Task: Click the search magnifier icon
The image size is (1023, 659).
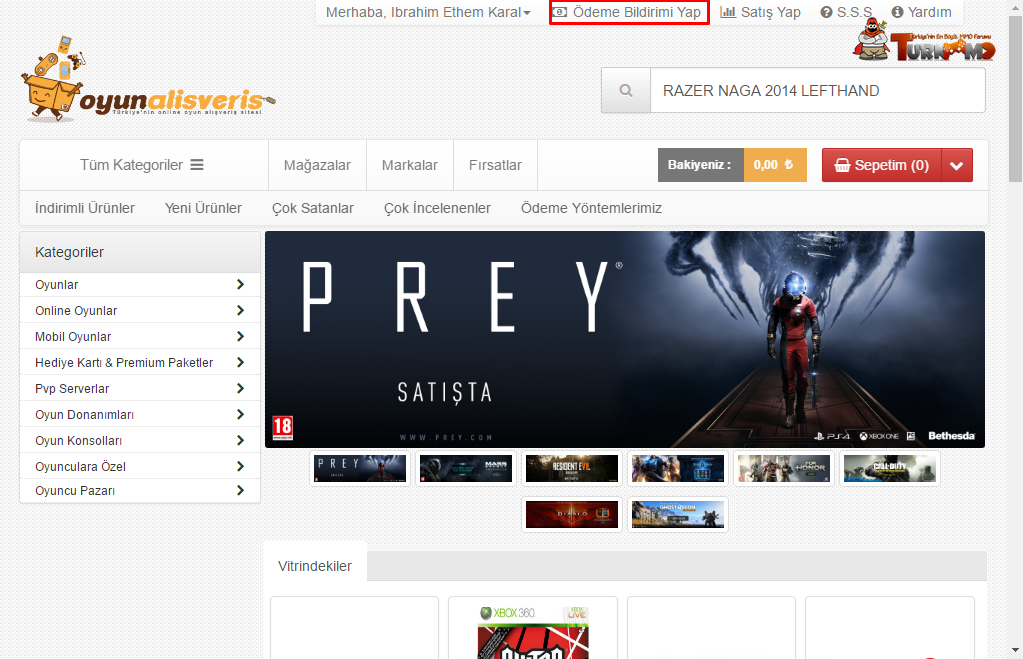Action: tap(626, 91)
